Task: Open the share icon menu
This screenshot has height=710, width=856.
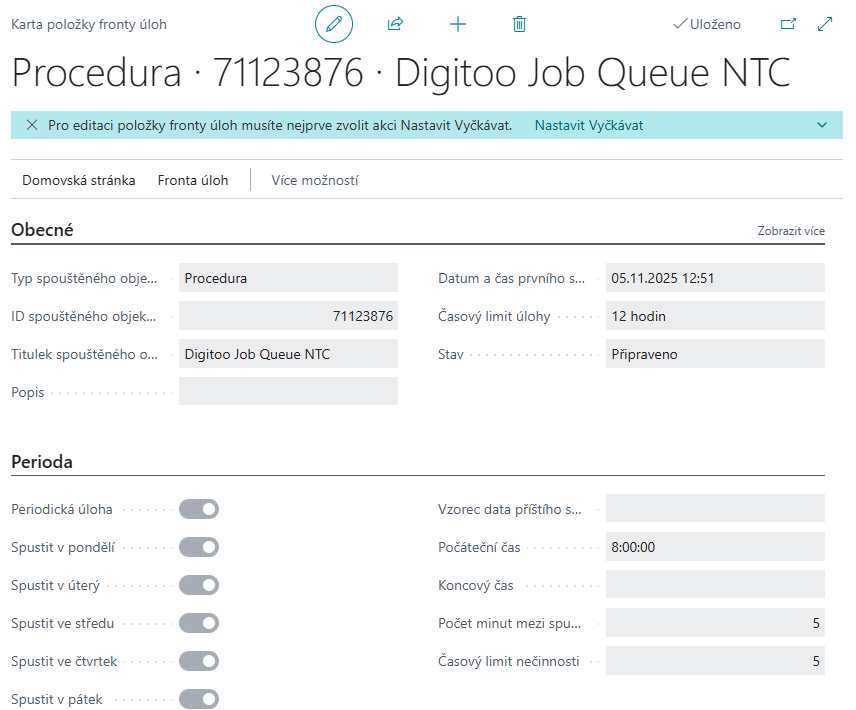Action: tap(395, 24)
